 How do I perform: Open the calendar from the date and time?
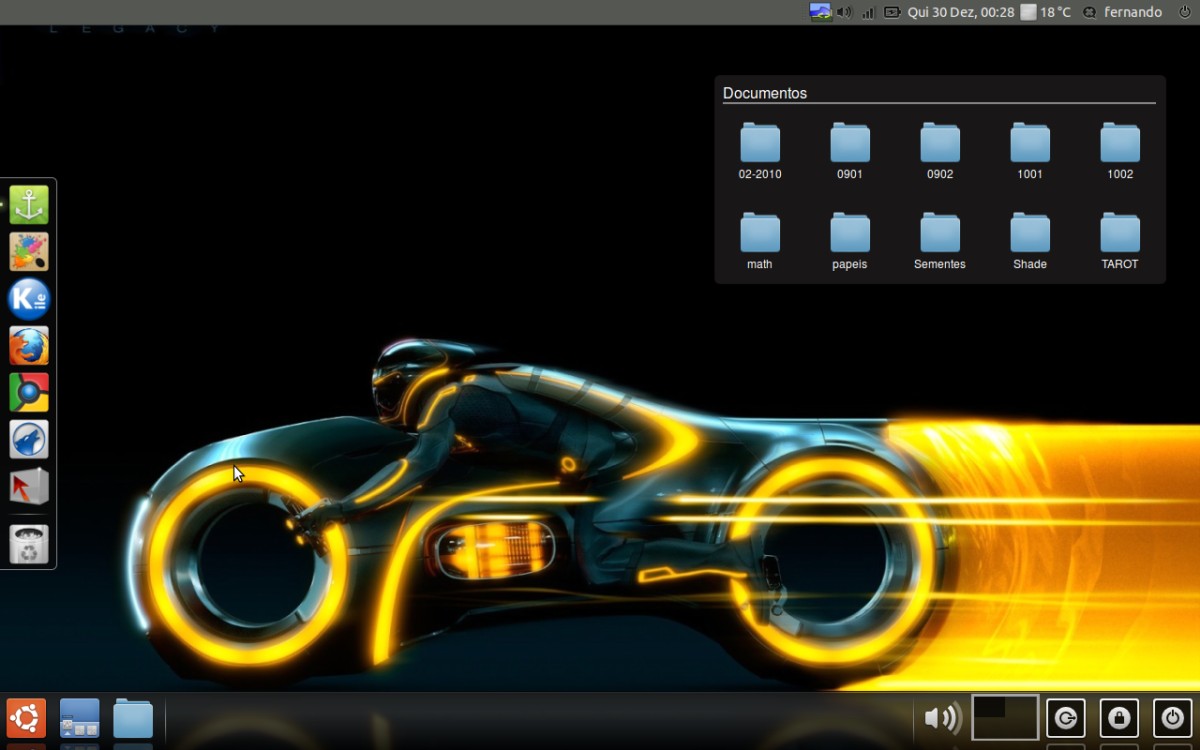961,12
